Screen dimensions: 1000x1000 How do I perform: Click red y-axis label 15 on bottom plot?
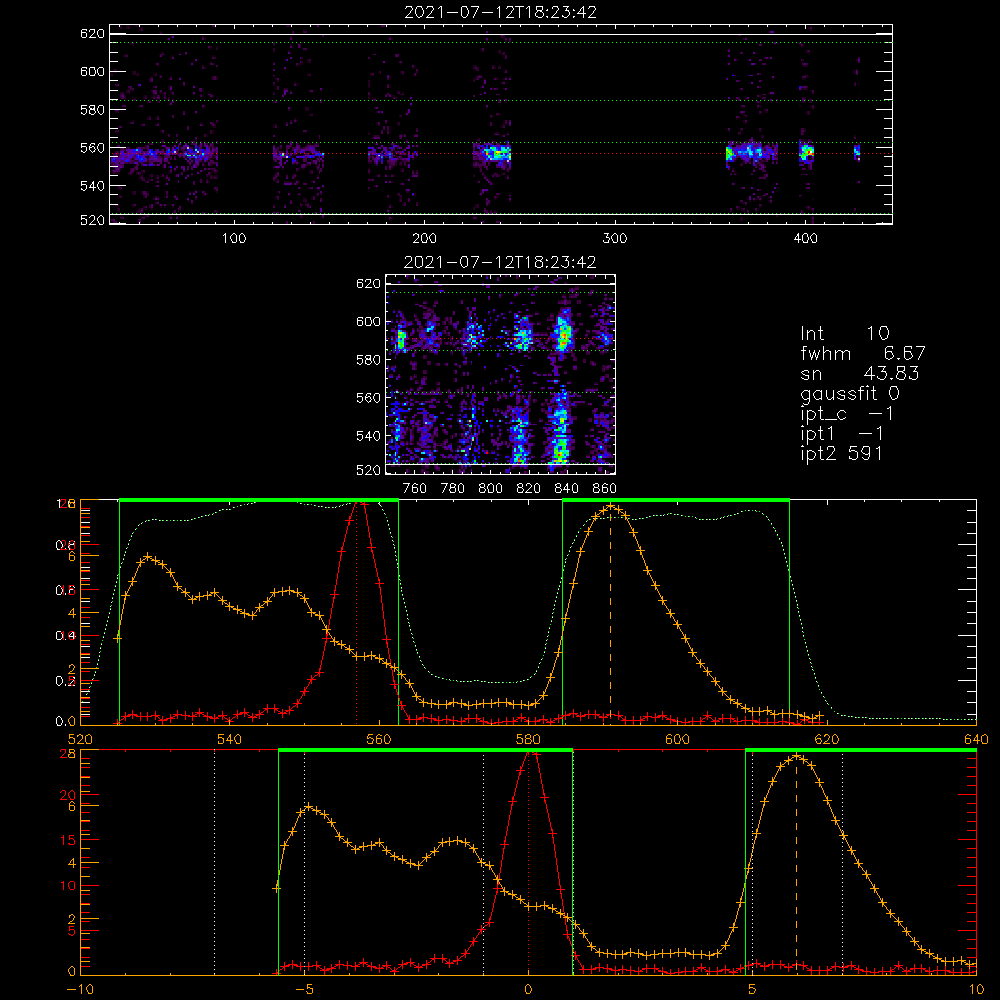pyautogui.click(x=68, y=840)
